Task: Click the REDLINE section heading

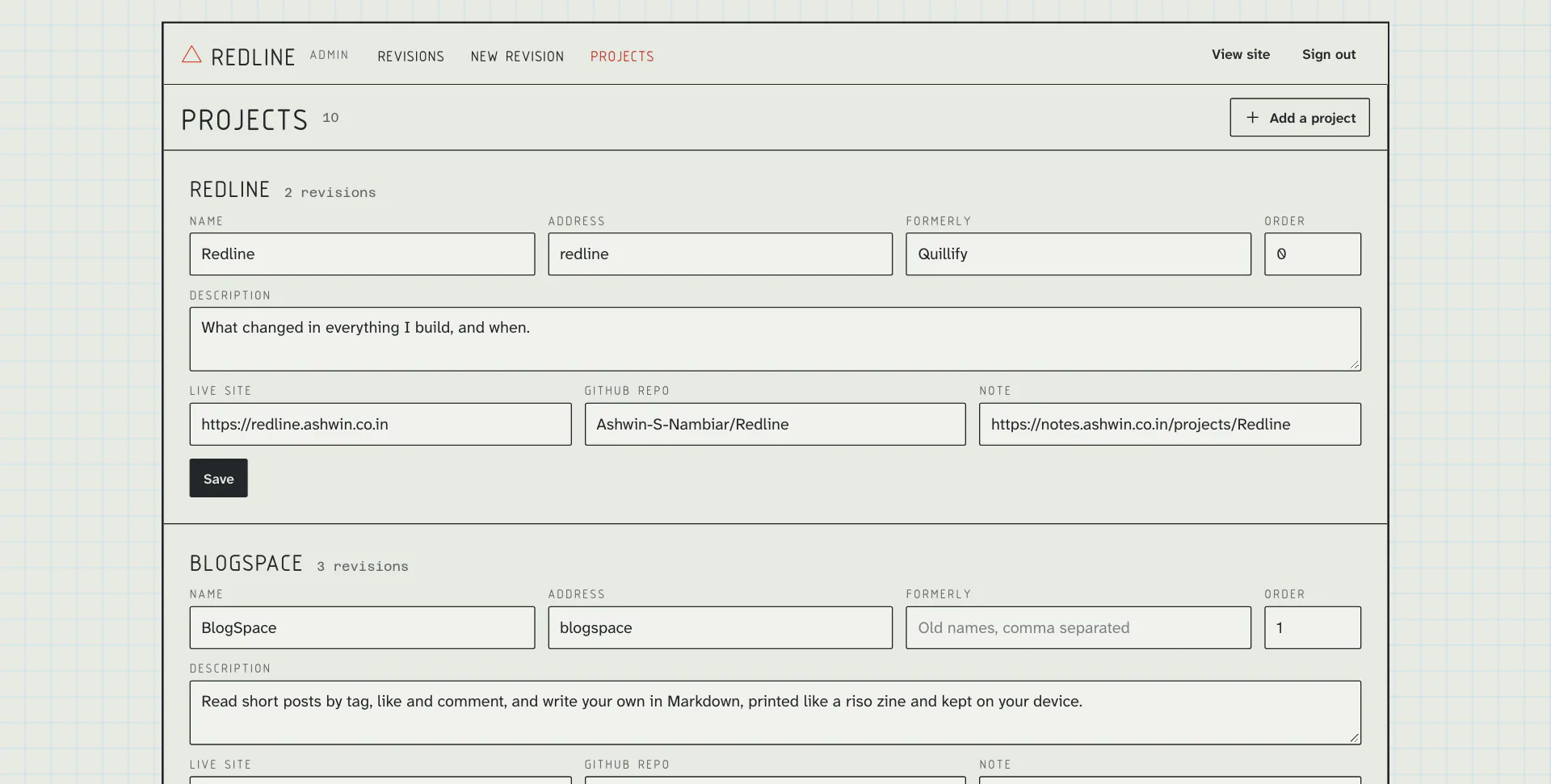Action: click(229, 189)
